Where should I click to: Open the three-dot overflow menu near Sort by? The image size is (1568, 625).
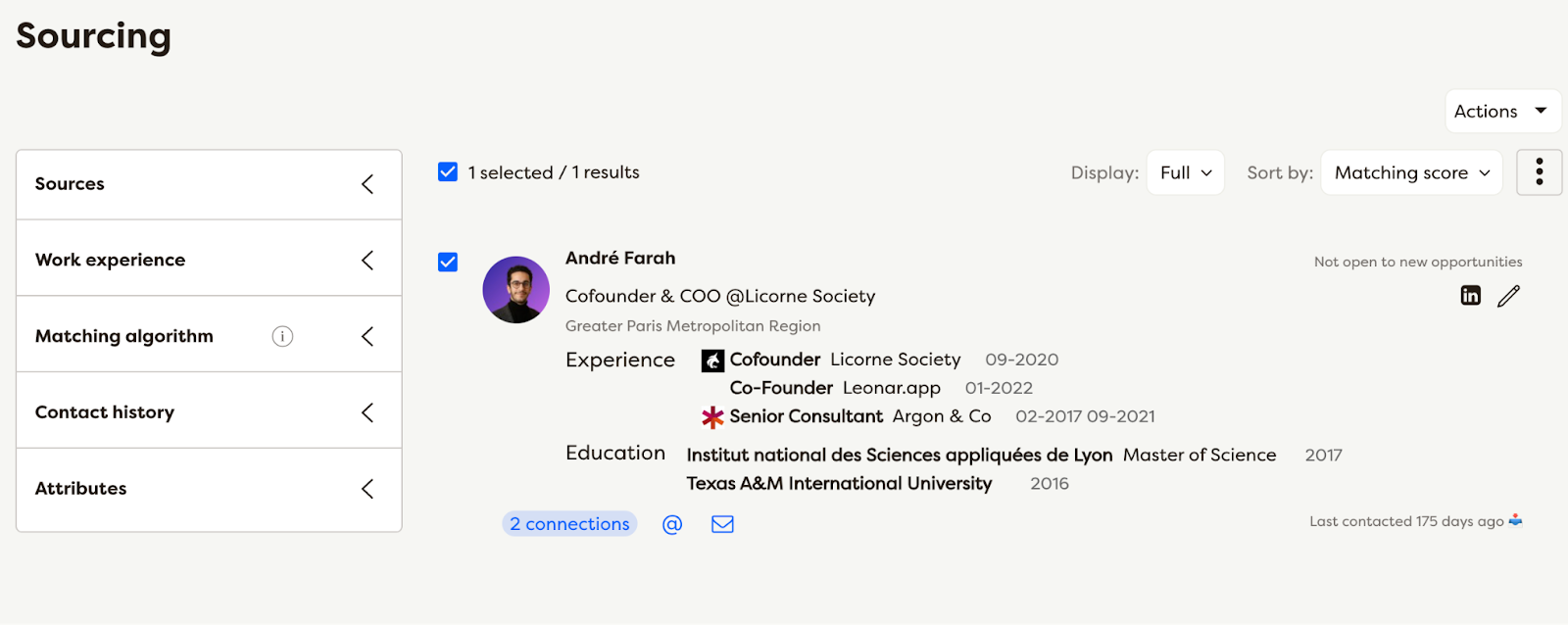[x=1539, y=171]
